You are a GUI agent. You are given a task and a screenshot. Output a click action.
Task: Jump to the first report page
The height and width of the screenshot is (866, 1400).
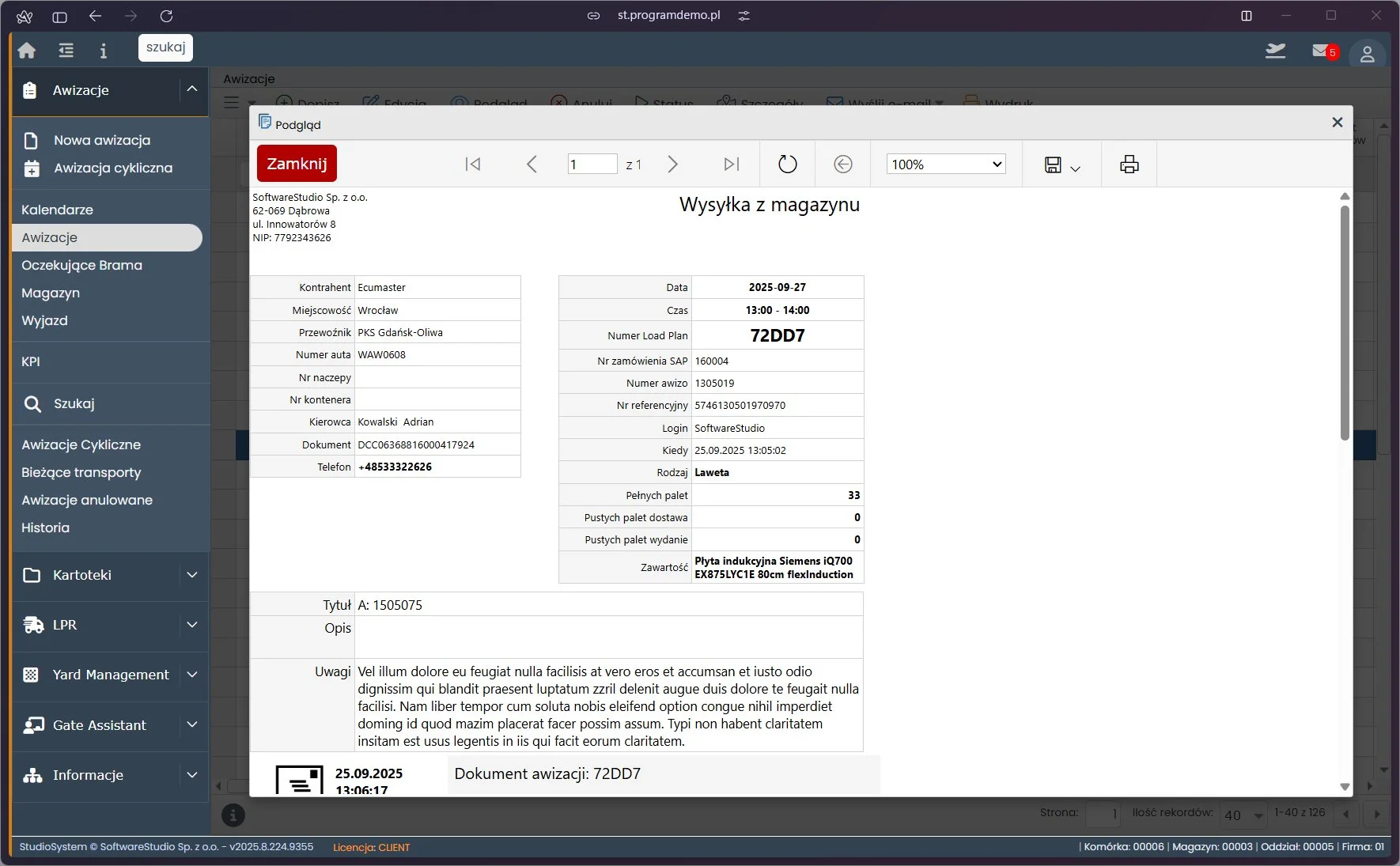click(x=473, y=165)
